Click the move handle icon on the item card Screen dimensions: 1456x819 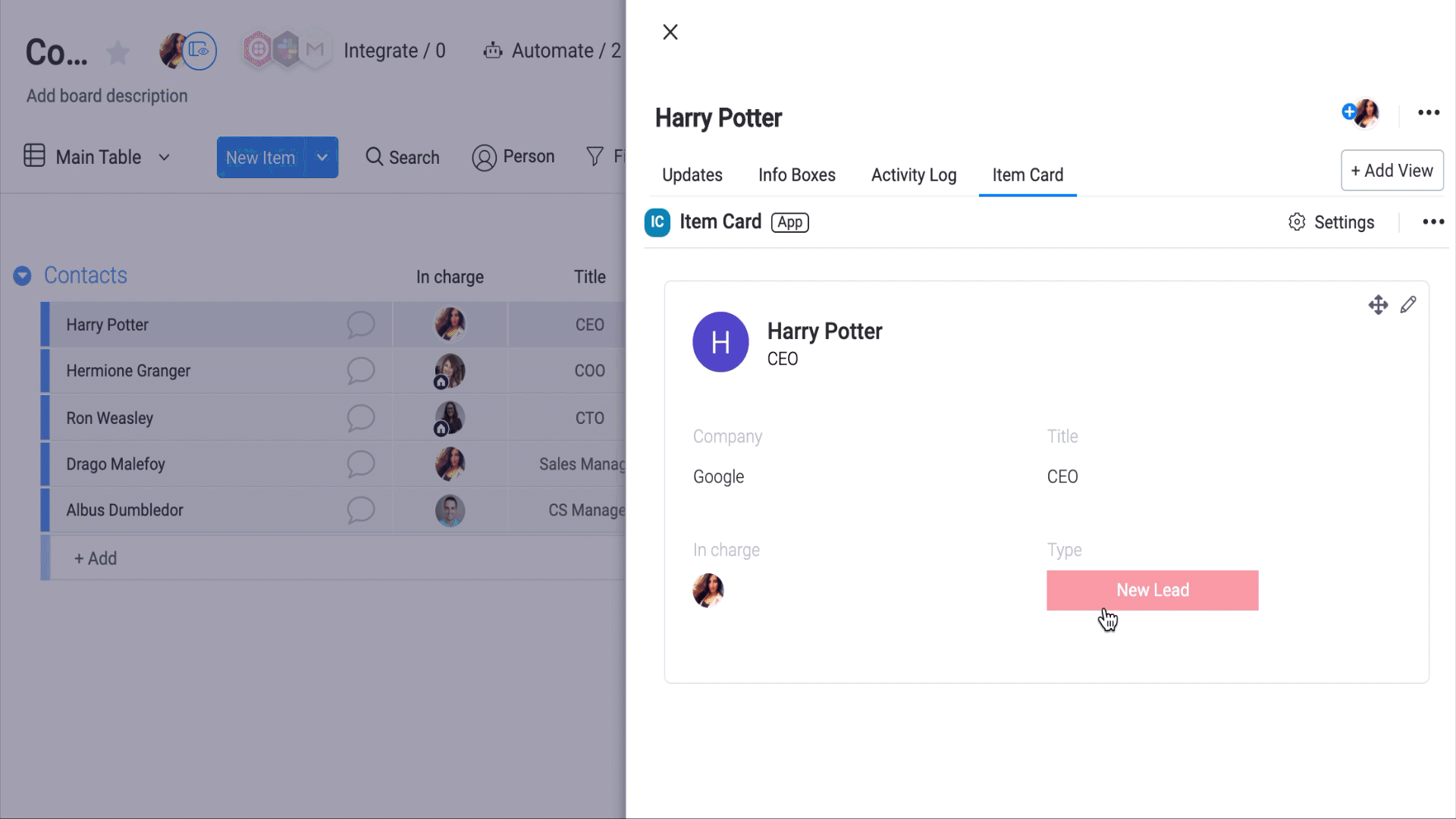(1379, 304)
